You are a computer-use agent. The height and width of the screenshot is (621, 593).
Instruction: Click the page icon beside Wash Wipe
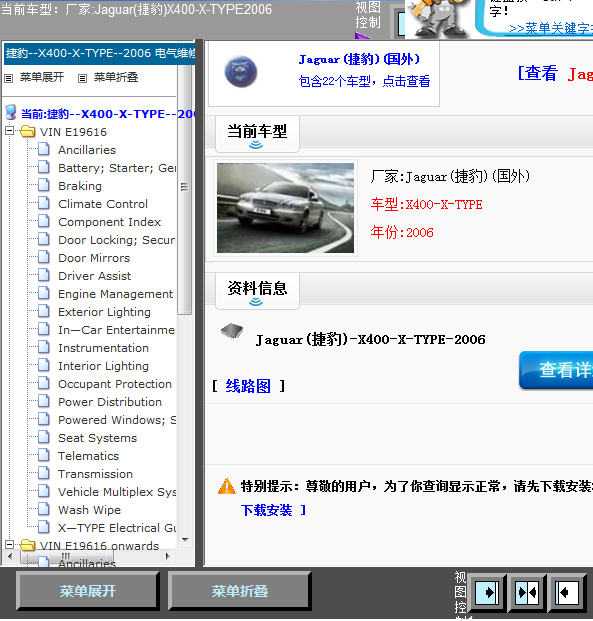pyautogui.click(x=44, y=509)
